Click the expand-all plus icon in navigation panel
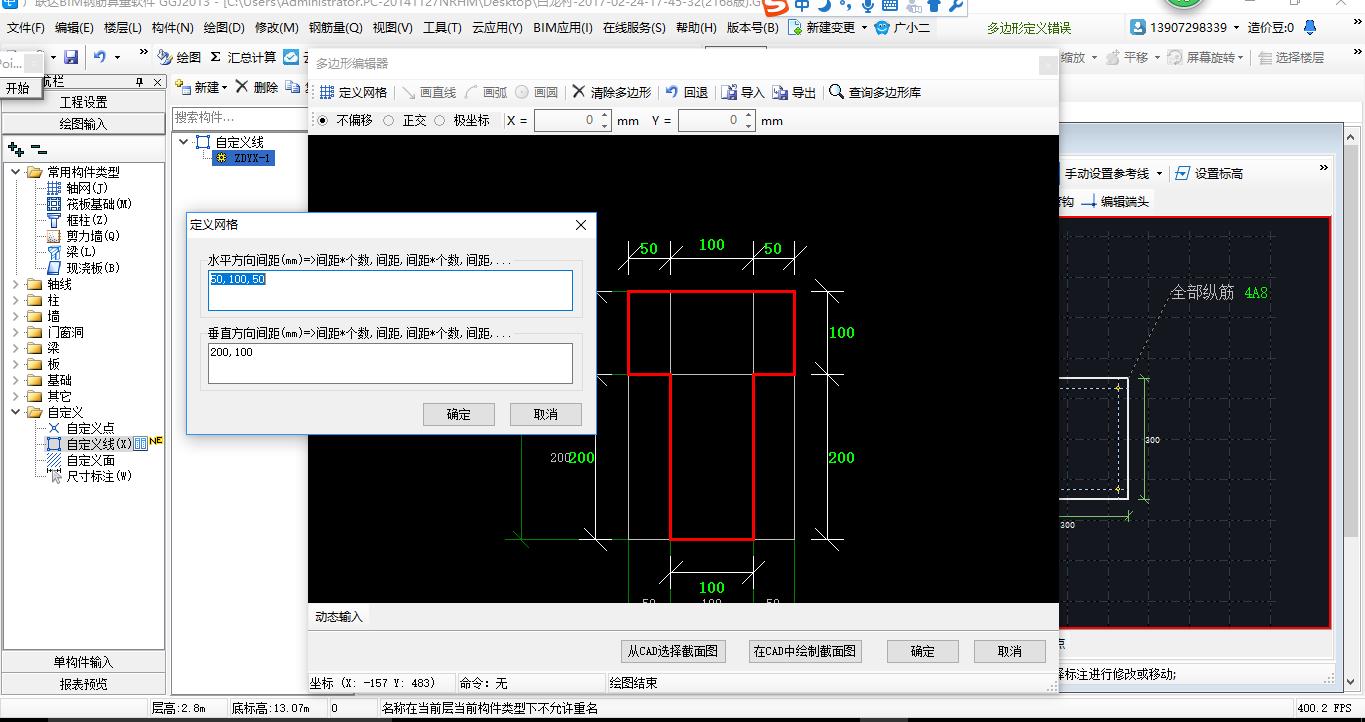 [x=16, y=149]
